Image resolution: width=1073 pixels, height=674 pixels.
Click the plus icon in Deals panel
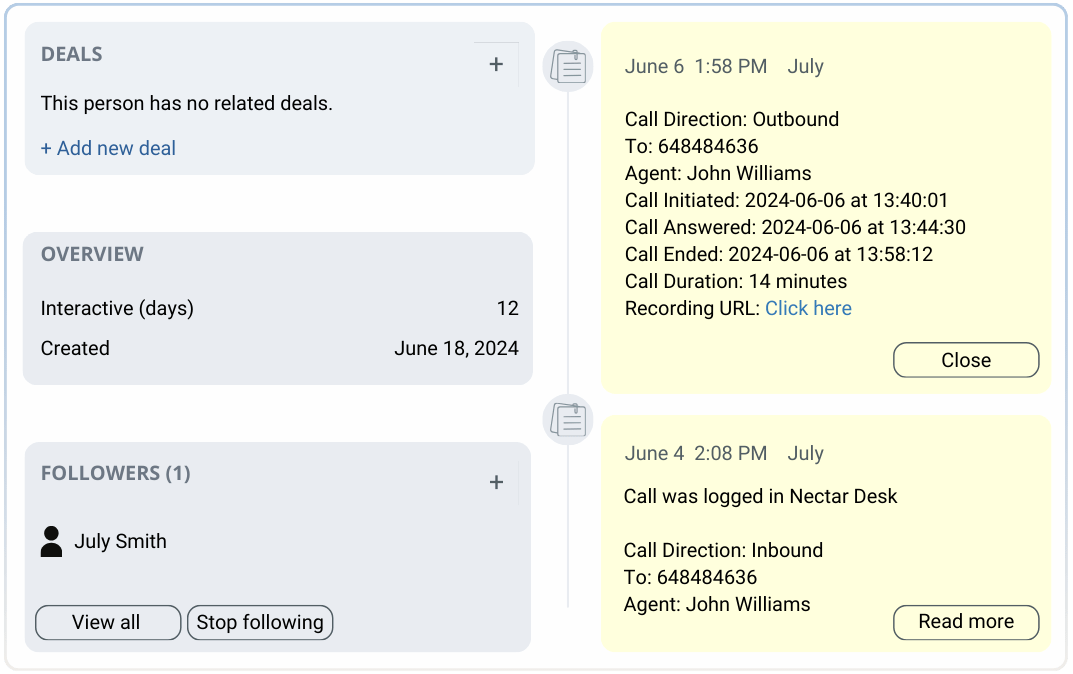496,64
